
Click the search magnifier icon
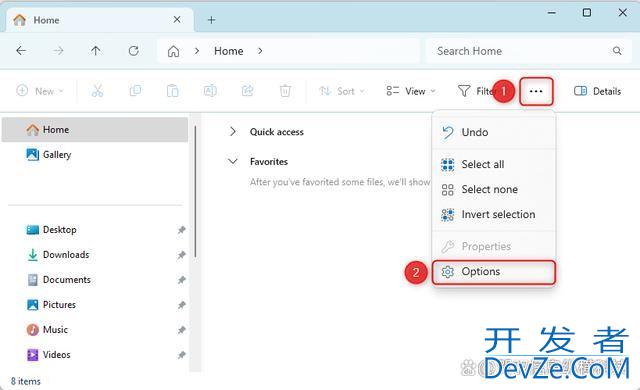click(617, 51)
